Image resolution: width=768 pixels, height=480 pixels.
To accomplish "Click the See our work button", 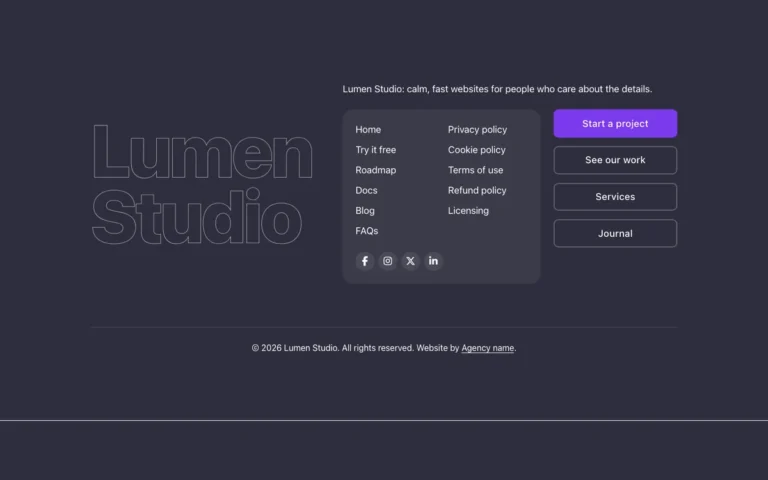I will coord(615,160).
